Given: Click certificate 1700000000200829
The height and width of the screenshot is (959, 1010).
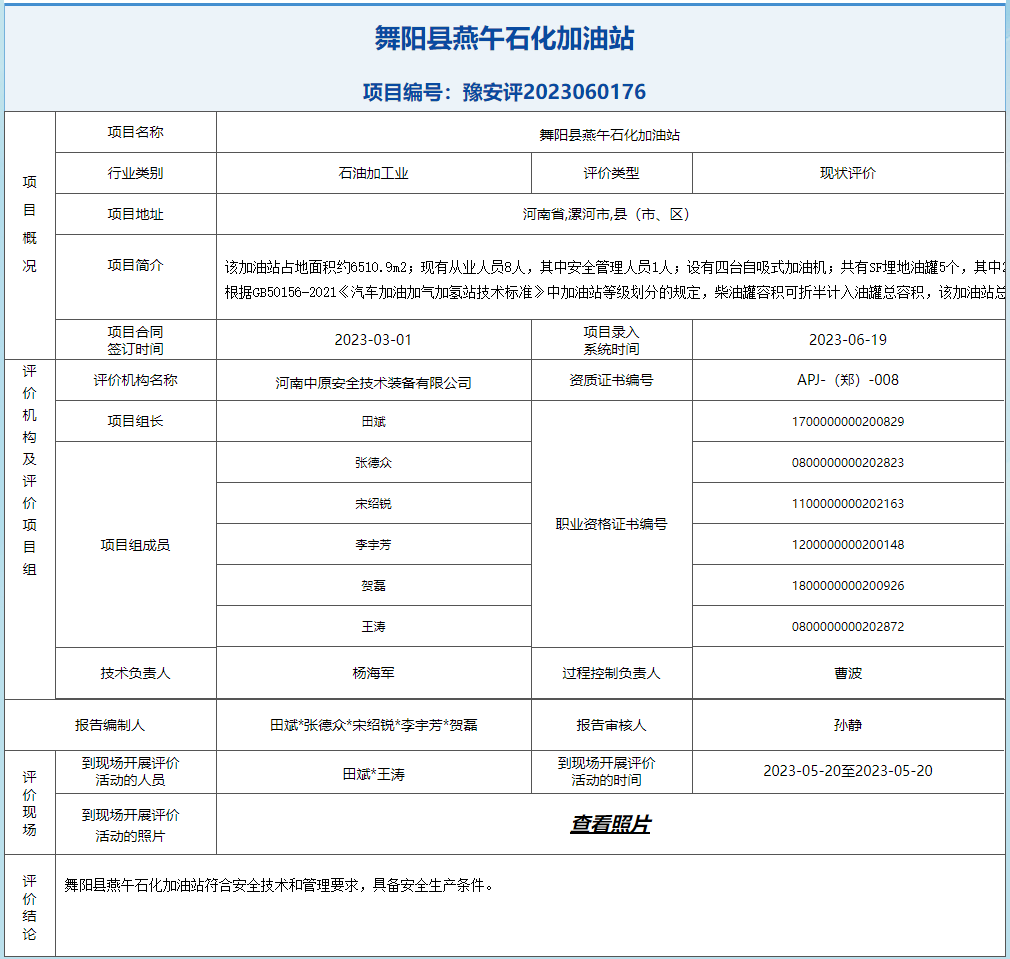Looking at the screenshot, I should click(x=848, y=422).
